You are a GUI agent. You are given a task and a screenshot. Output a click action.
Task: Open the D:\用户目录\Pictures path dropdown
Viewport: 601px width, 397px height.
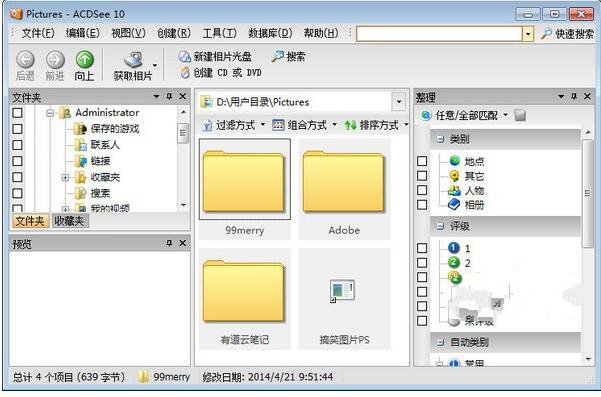click(x=399, y=102)
